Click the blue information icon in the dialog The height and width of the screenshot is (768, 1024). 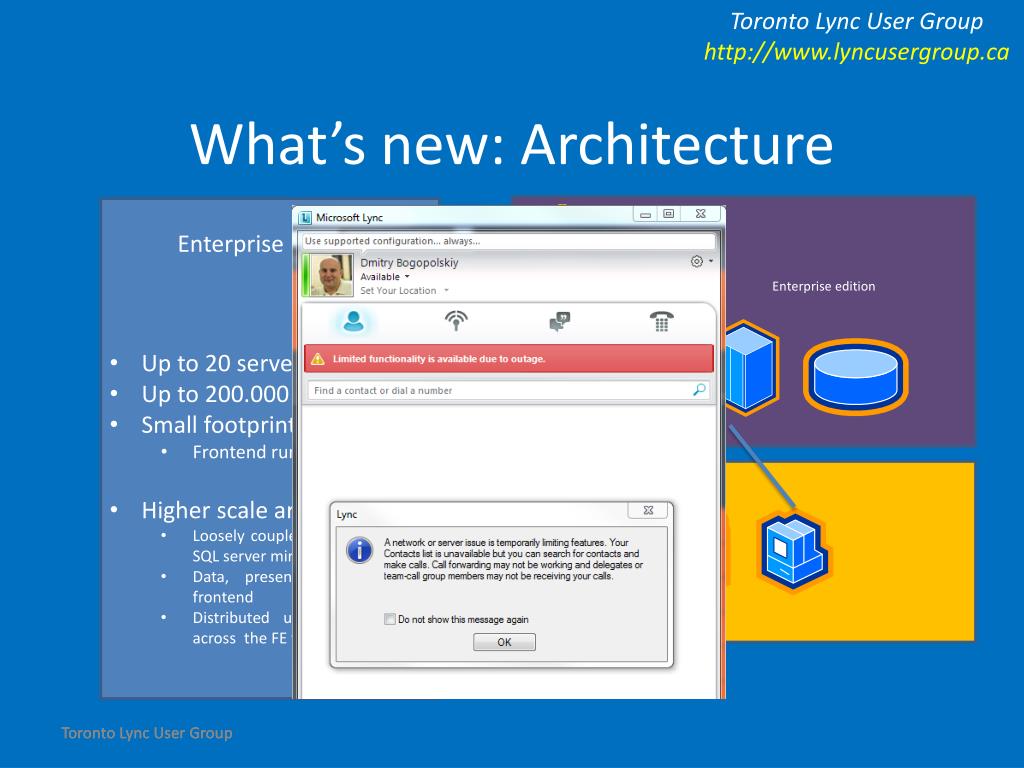pos(359,550)
